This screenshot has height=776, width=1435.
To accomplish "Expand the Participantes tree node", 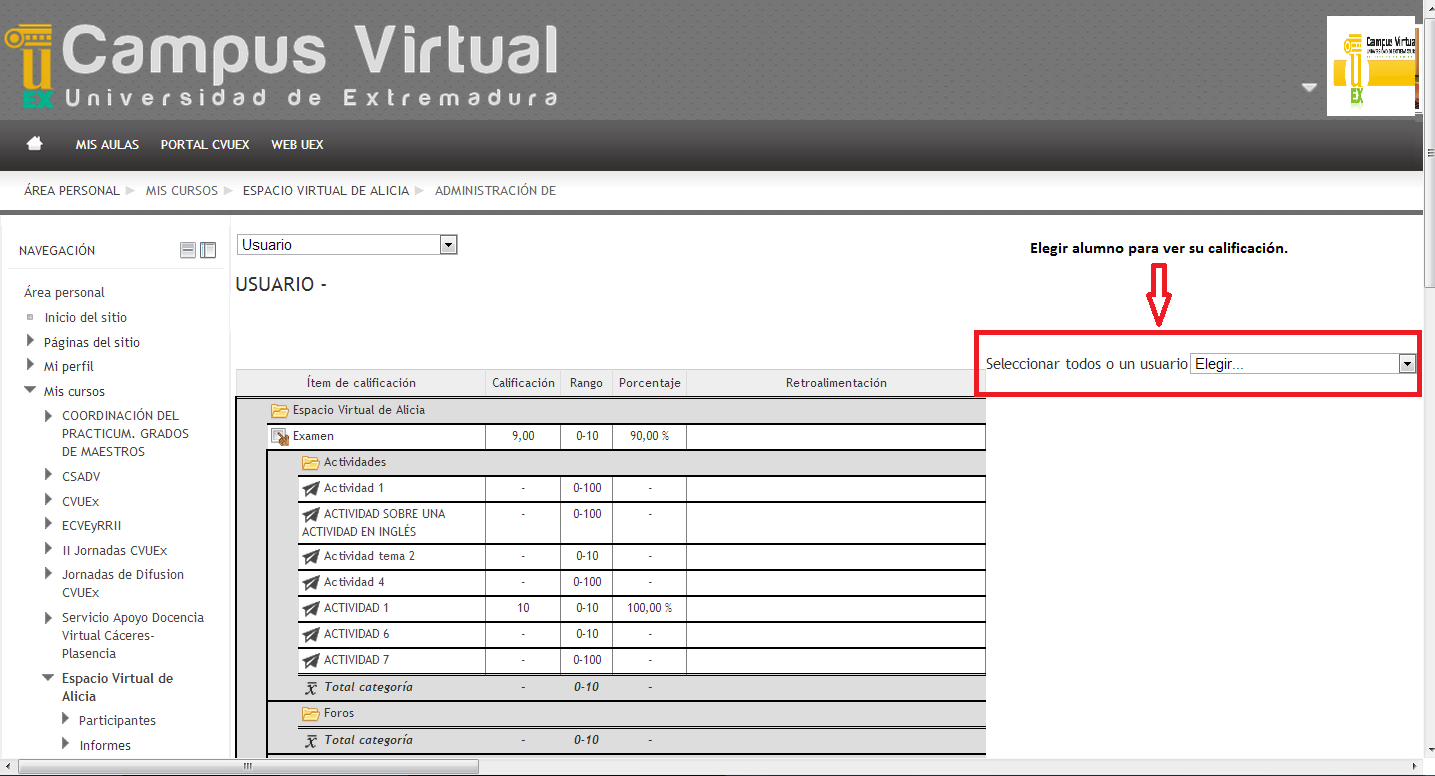I will (x=66, y=719).
